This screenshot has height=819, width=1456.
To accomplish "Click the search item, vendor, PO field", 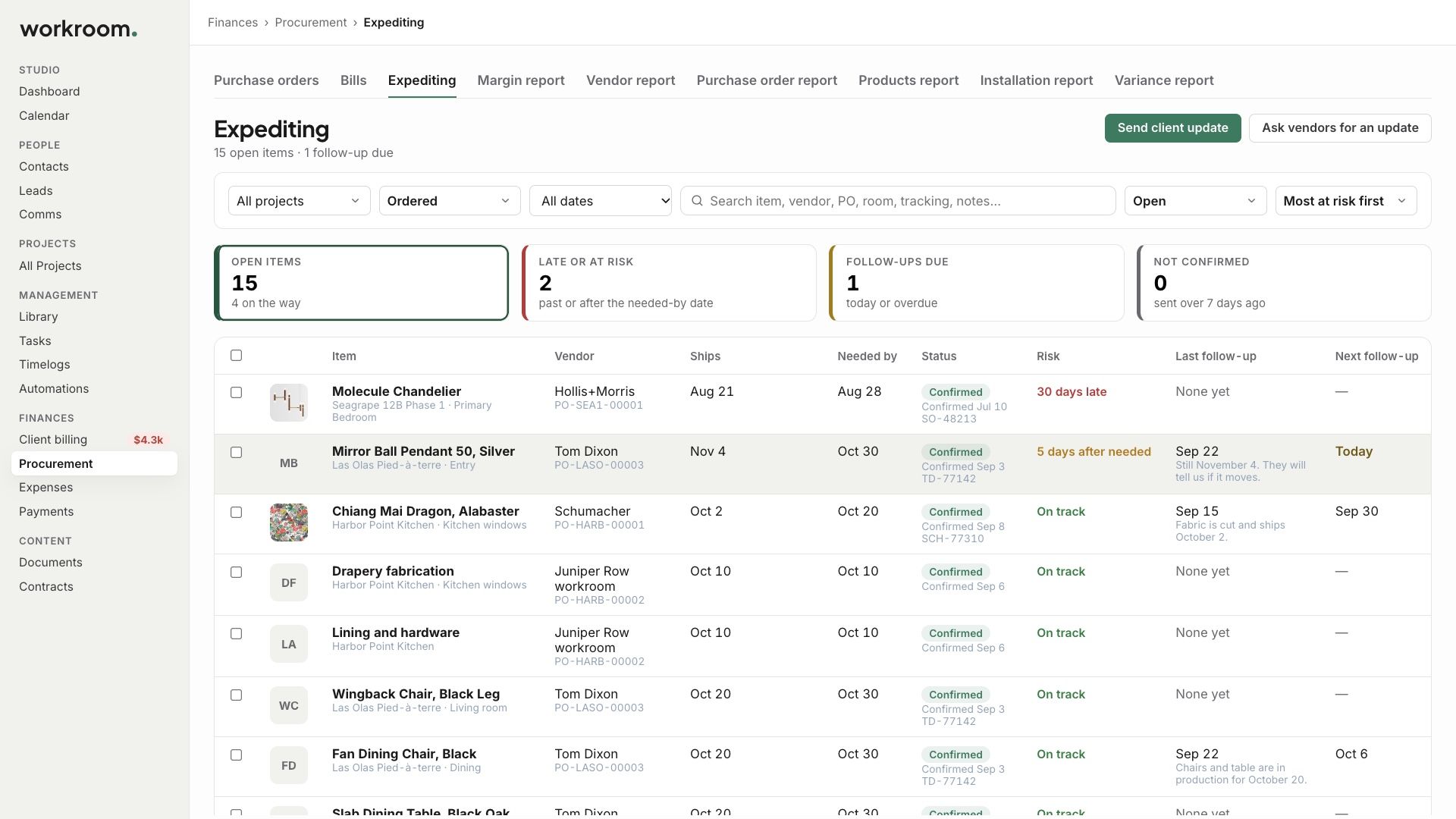I will tap(898, 201).
